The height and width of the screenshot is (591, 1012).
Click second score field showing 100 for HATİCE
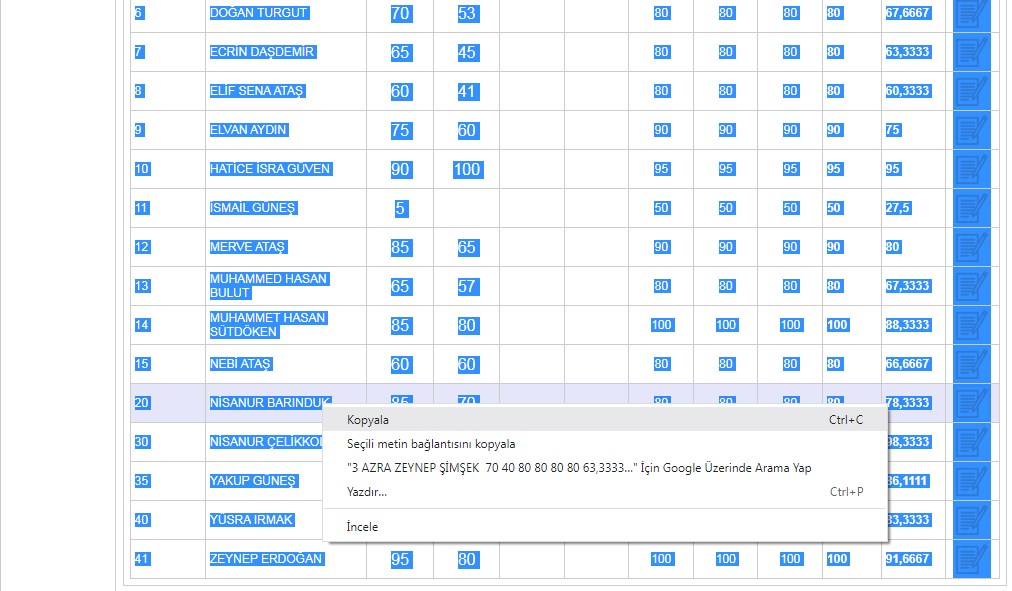(x=467, y=169)
